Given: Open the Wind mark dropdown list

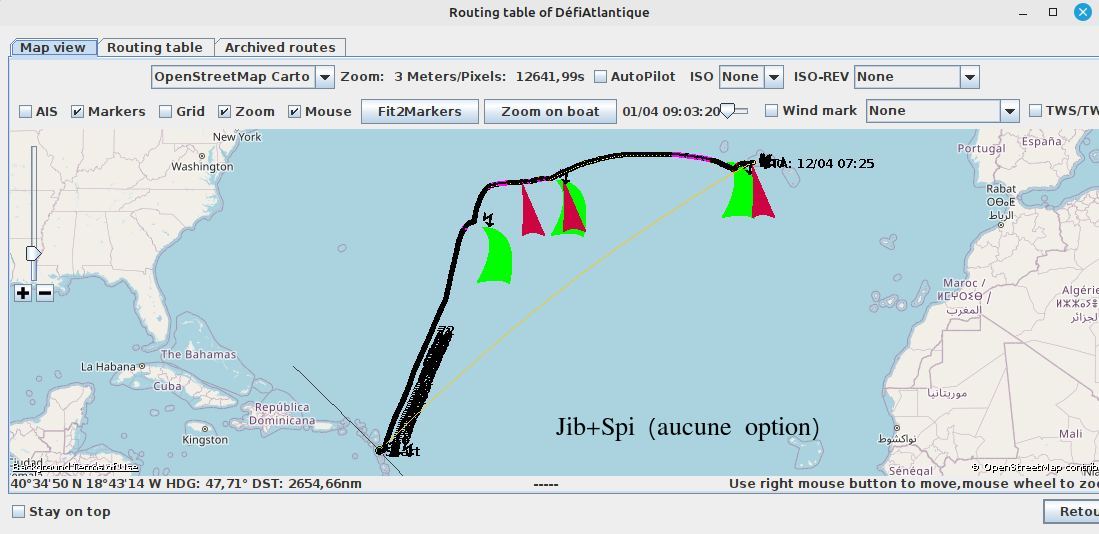Looking at the screenshot, I should [1009, 111].
